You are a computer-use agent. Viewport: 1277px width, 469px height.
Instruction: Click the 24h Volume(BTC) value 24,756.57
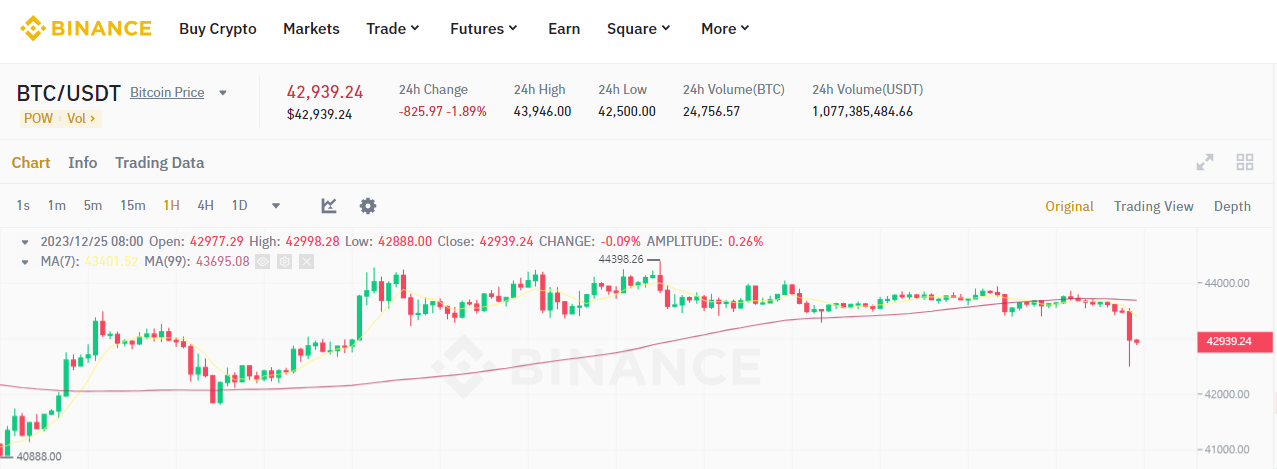point(711,111)
